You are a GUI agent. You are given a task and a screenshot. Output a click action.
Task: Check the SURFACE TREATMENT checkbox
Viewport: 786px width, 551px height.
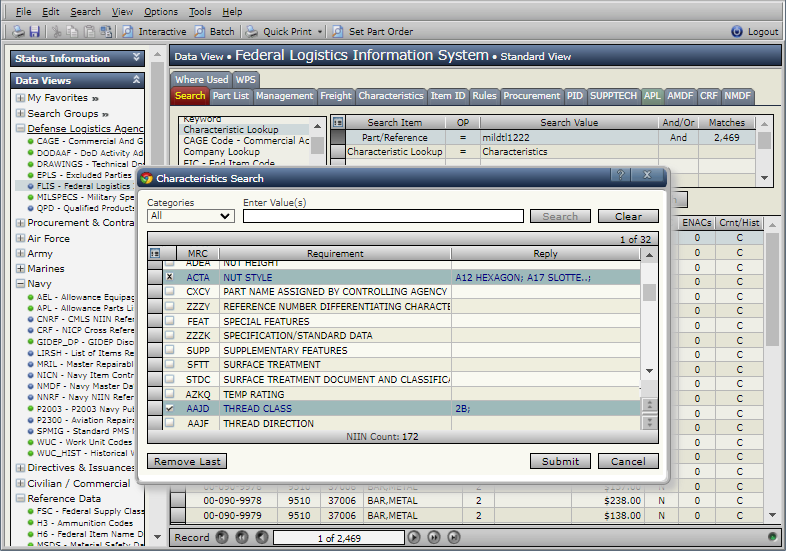click(169, 364)
